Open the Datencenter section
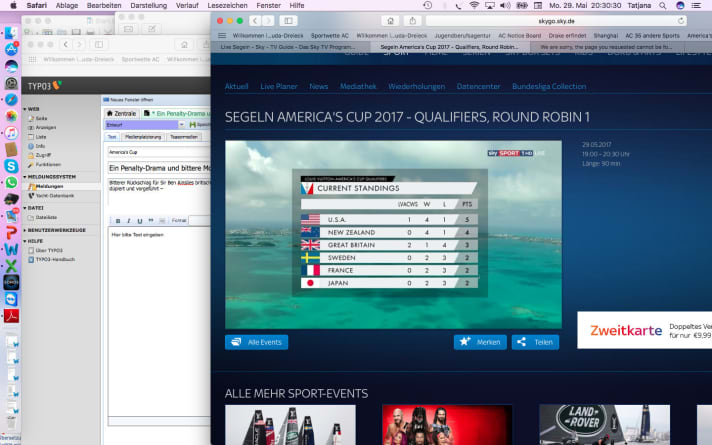The image size is (712, 445). (x=478, y=86)
